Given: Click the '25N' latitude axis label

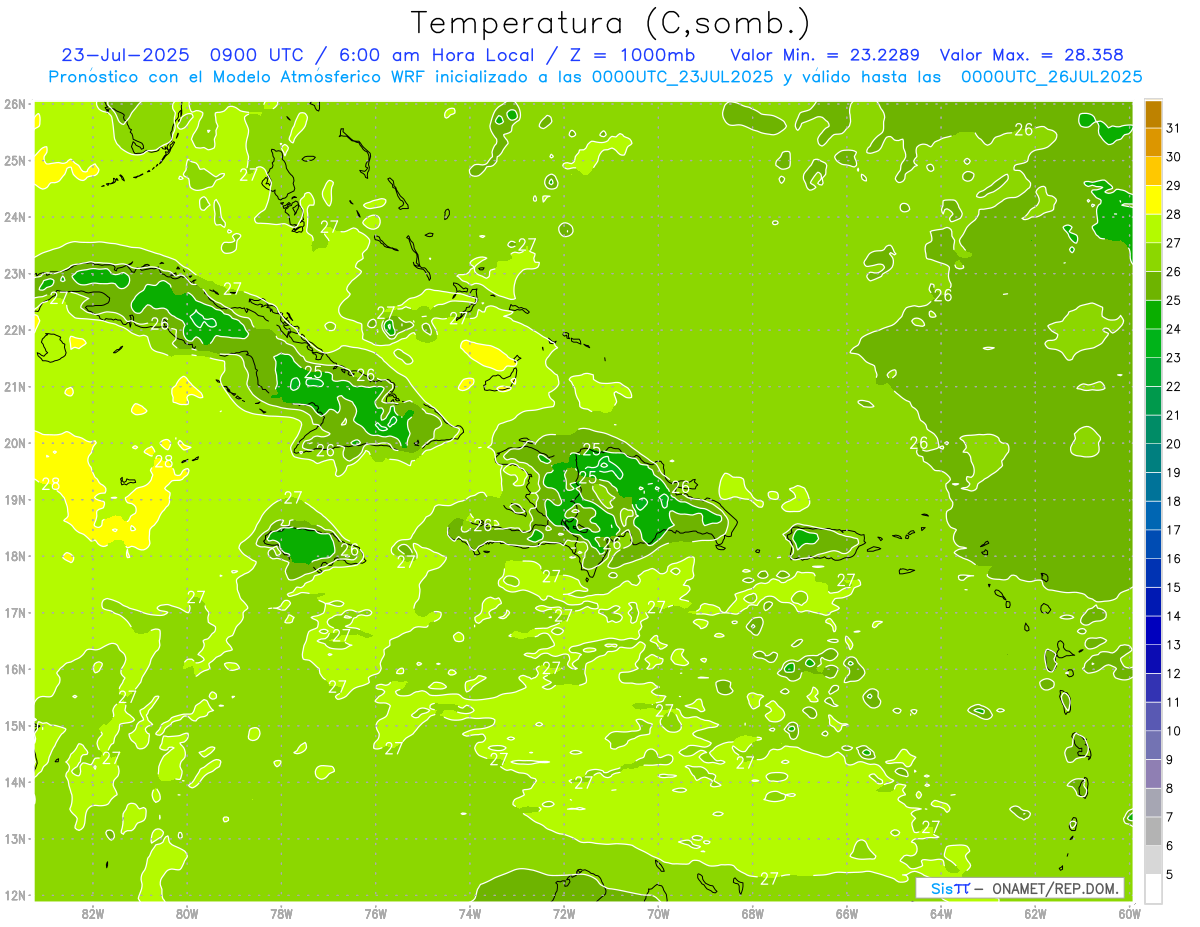Looking at the screenshot, I should [14, 160].
